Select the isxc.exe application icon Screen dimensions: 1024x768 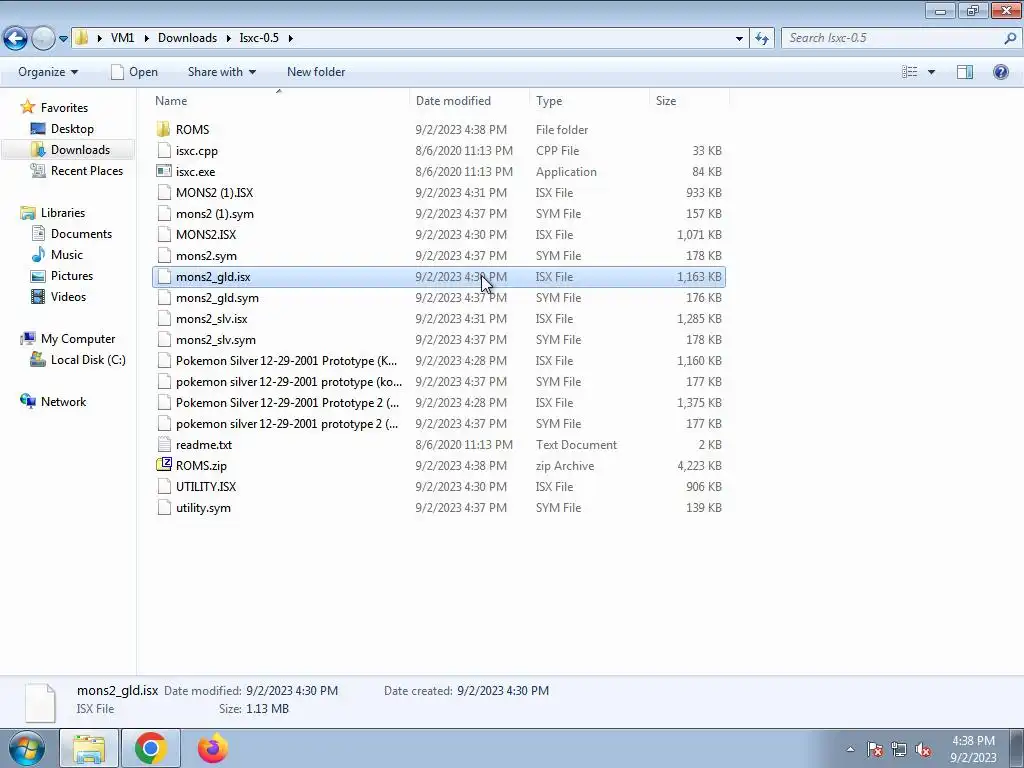164,172
